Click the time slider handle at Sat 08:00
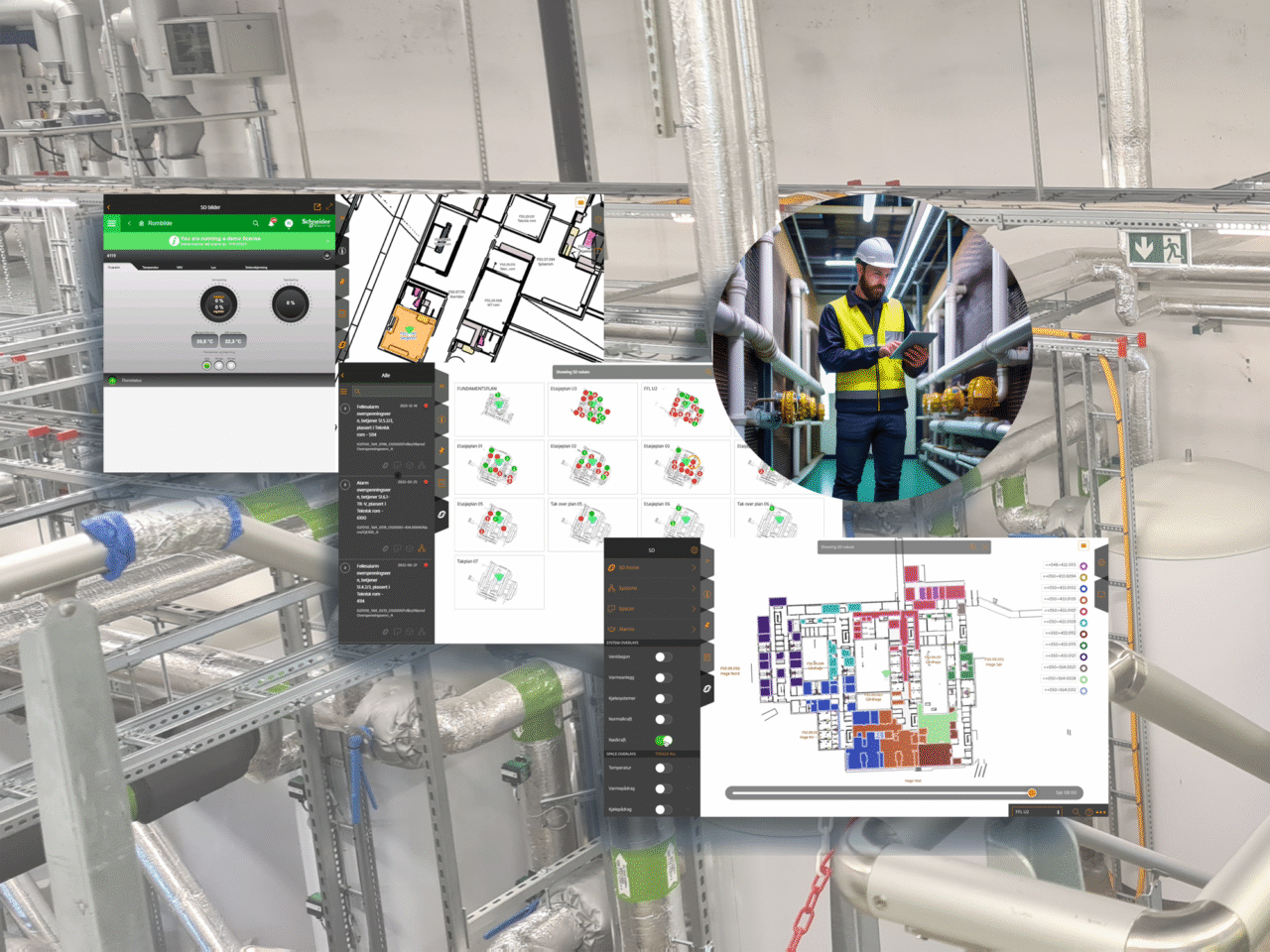 [1032, 792]
